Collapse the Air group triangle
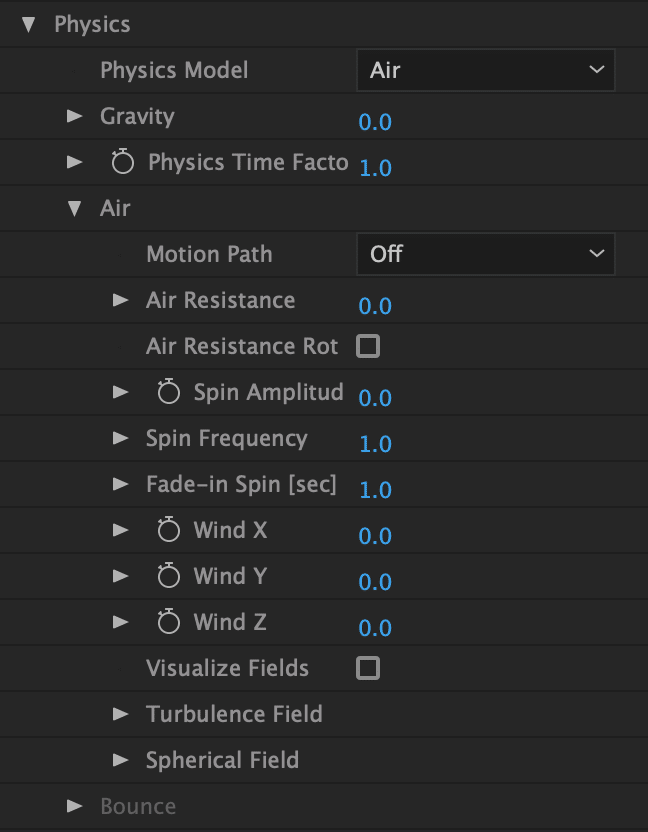Screen dimensions: 648x832 [x=75, y=209]
